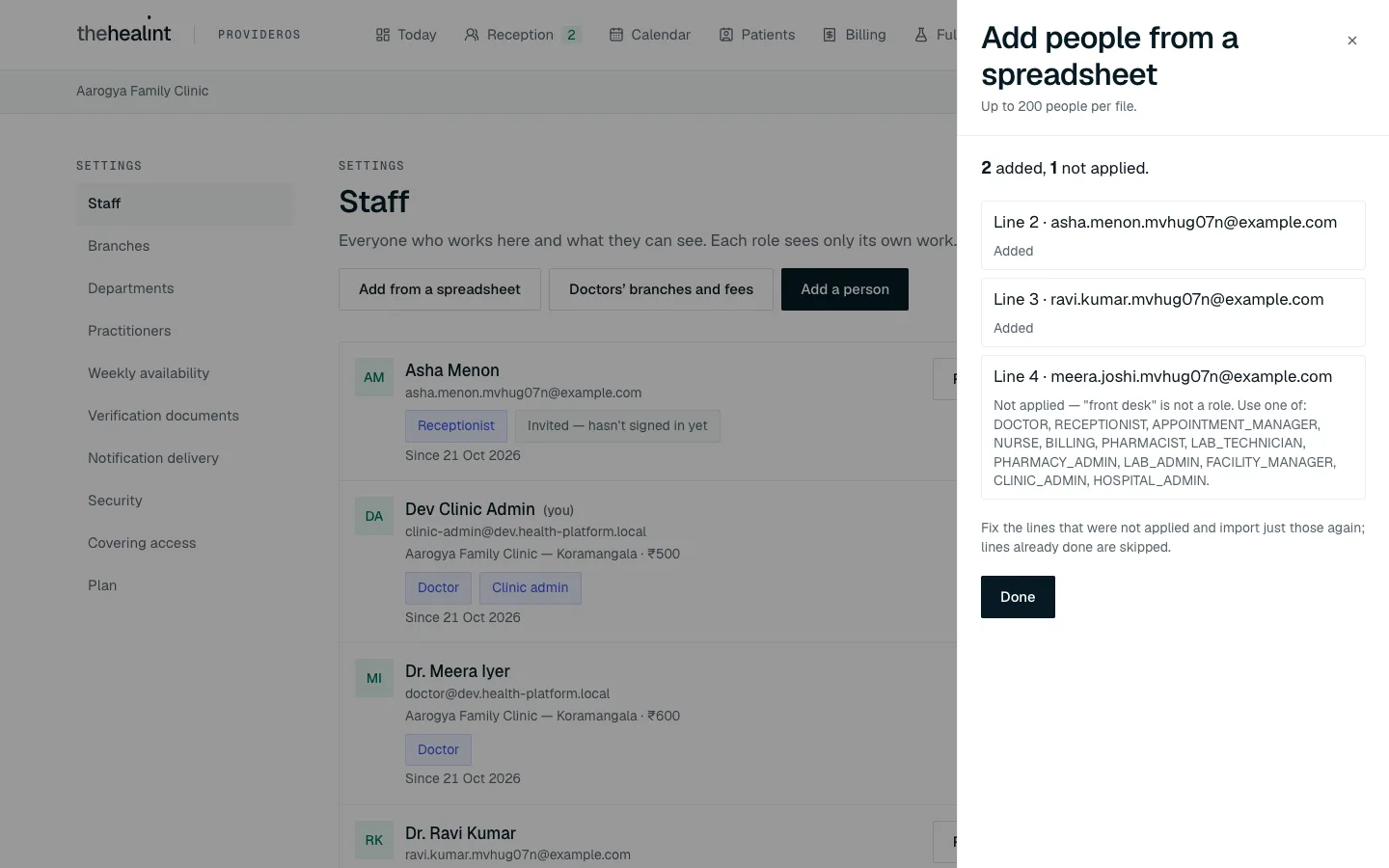Click the flask icon after Billing

tap(921, 35)
